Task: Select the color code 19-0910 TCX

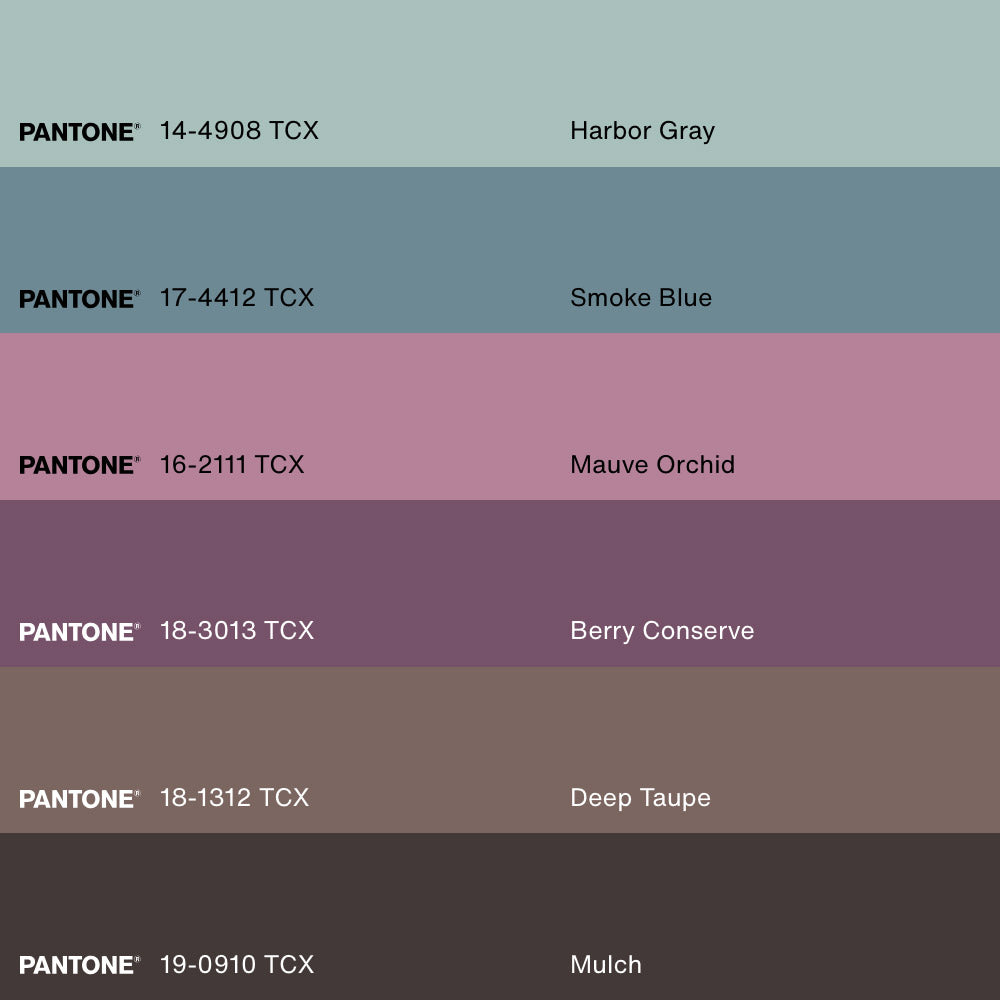Action: pyautogui.click(x=237, y=965)
